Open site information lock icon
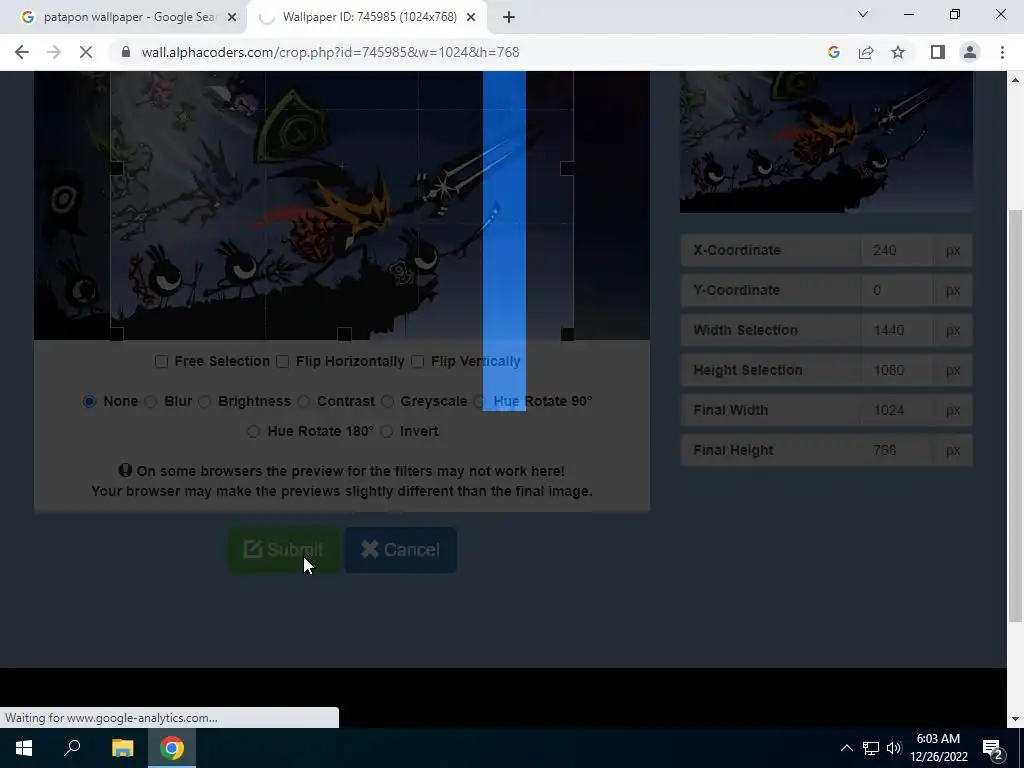 126,52
